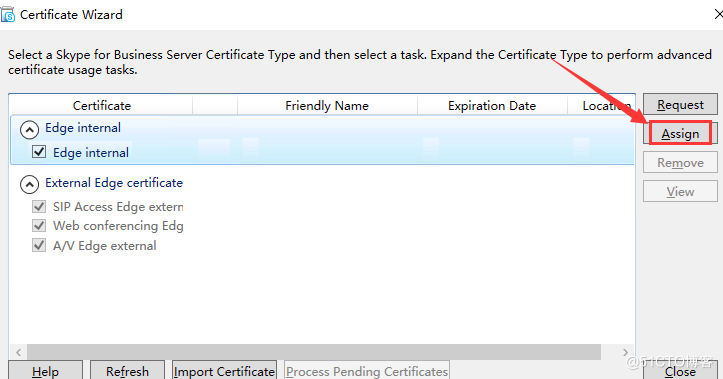Viewport: 723px width, 379px height.
Task: Toggle the Edge internal checkbox
Action: tap(39, 152)
